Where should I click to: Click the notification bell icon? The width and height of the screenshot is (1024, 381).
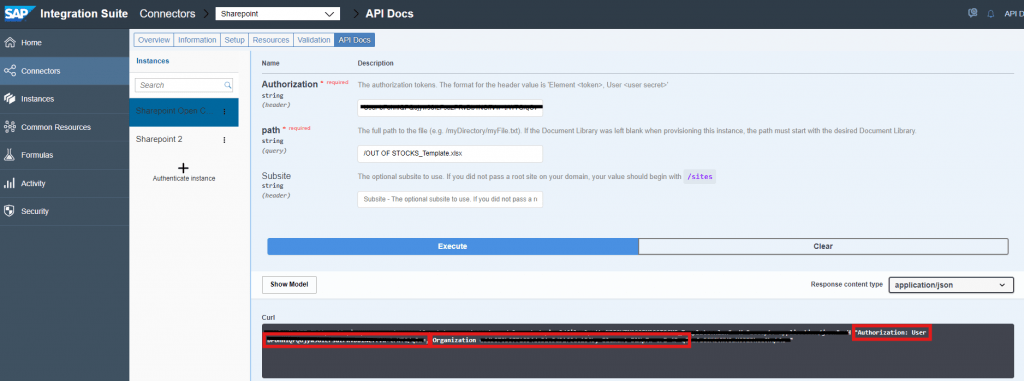pos(991,14)
